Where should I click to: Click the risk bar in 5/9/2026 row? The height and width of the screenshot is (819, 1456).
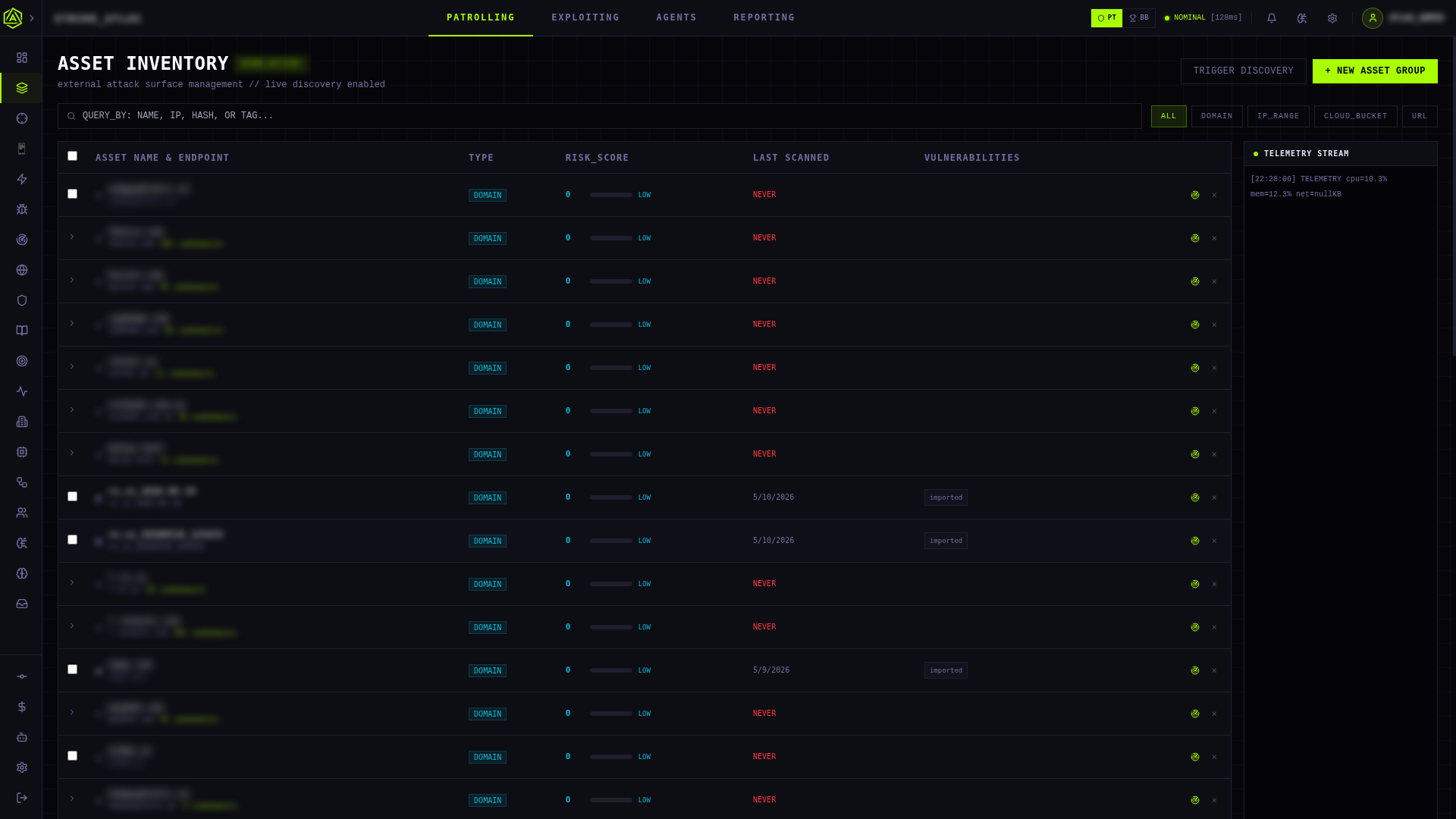[611, 670]
